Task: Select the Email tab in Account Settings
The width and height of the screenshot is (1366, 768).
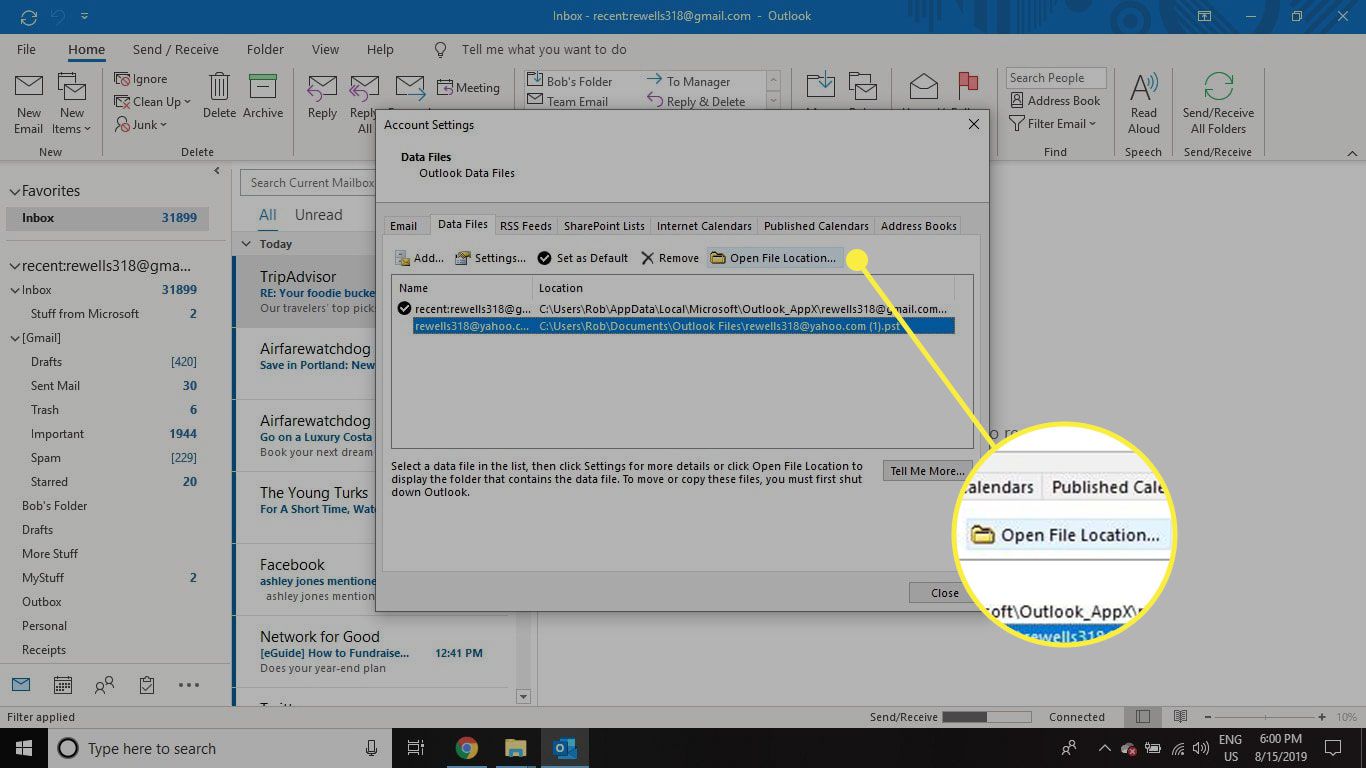Action: coord(404,226)
